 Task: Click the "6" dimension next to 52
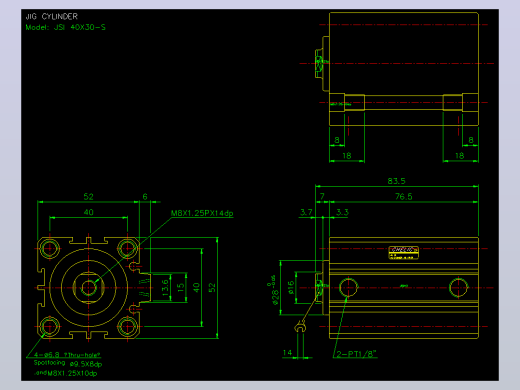tap(145, 197)
